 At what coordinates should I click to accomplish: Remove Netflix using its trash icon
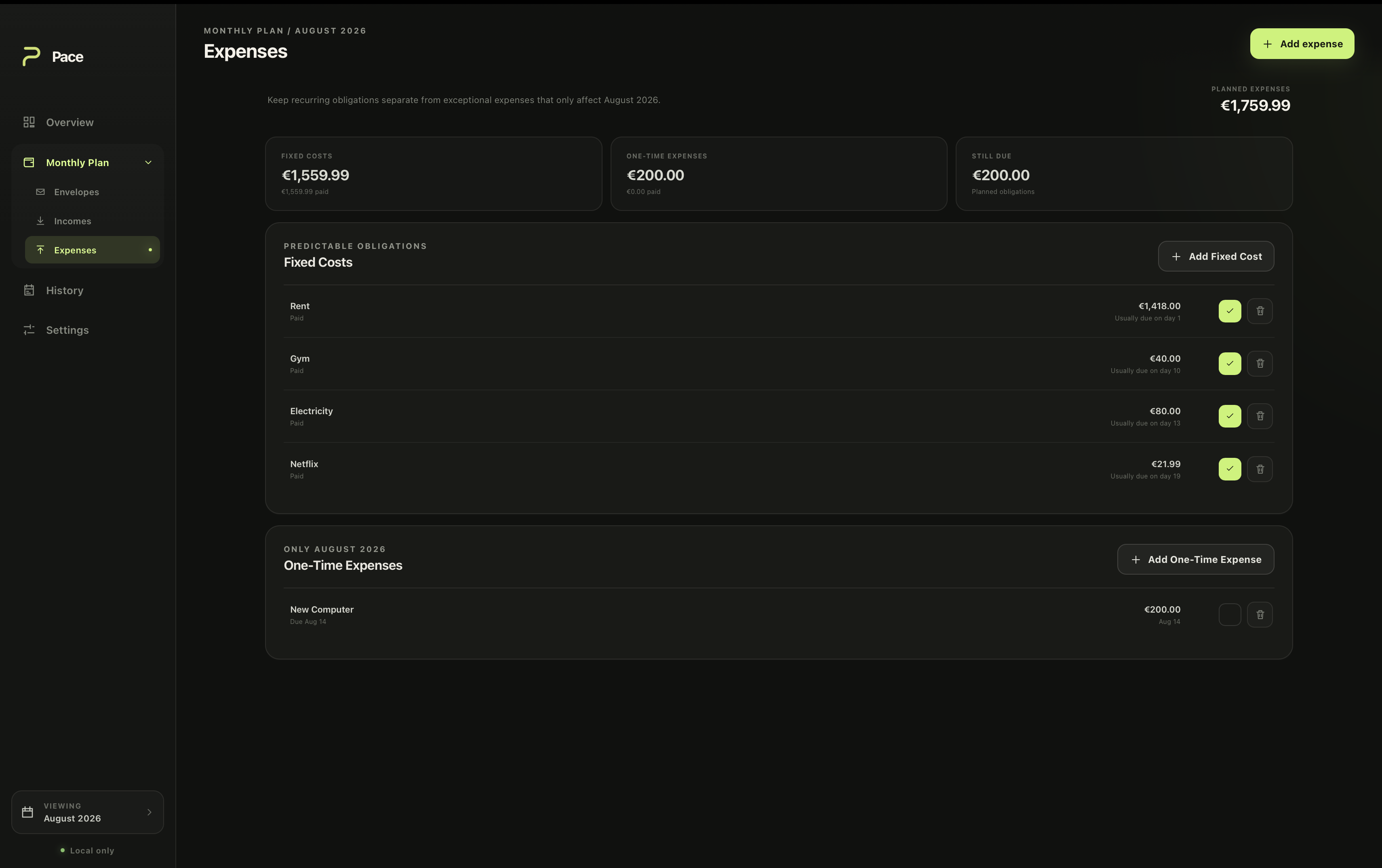click(1260, 469)
